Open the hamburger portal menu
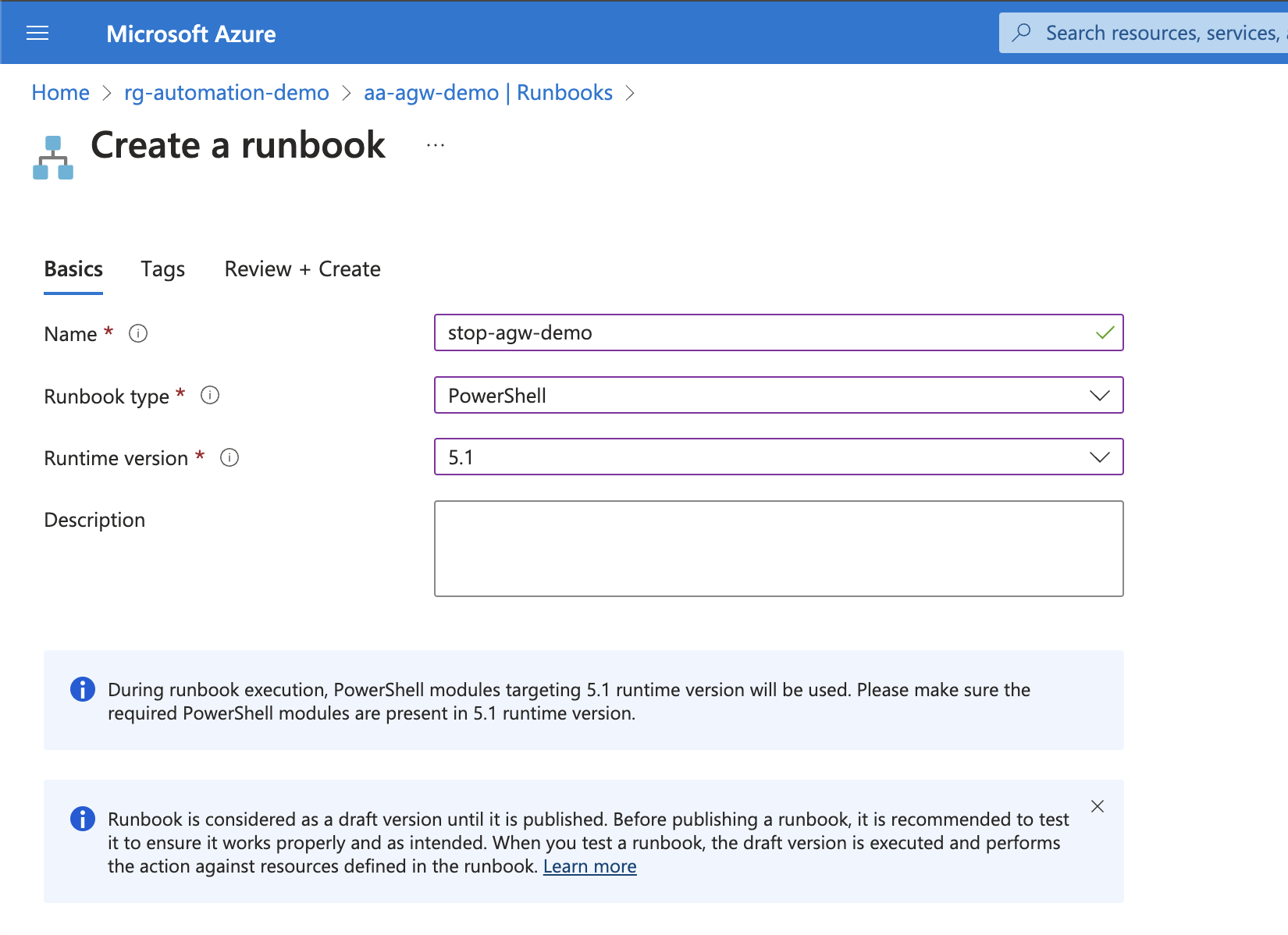Image resolution: width=1288 pixels, height=935 pixels. tap(37, 33)
